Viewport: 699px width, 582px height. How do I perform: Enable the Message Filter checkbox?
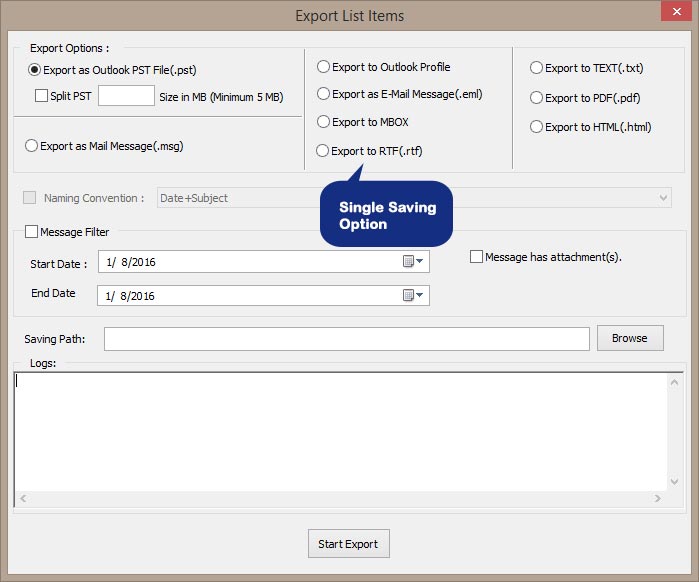31,232
